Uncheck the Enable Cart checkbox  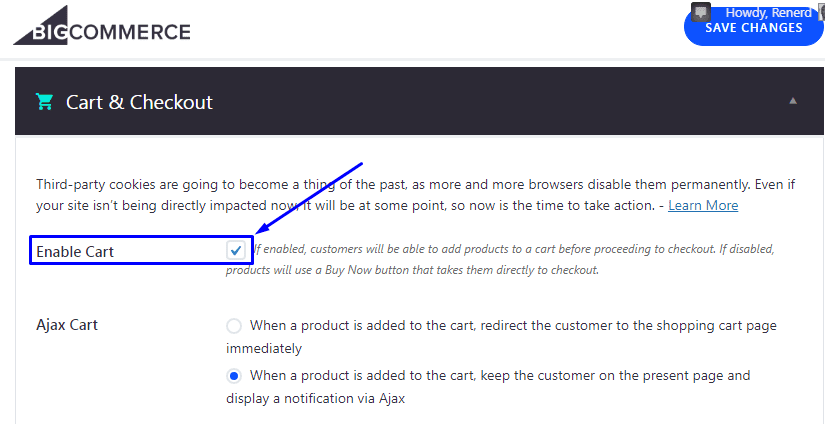[236, 250]
